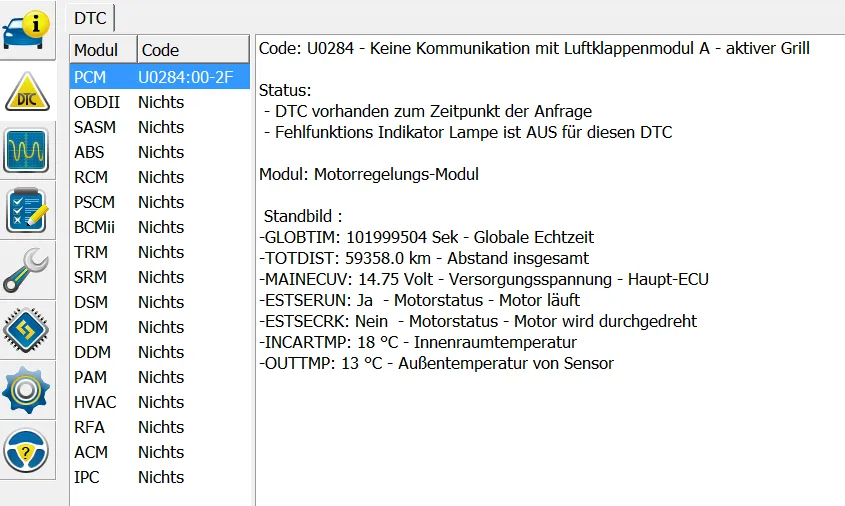Select the IPC module row
The width and height of the screenshot is (845, 506).
(x=87, y=477)
